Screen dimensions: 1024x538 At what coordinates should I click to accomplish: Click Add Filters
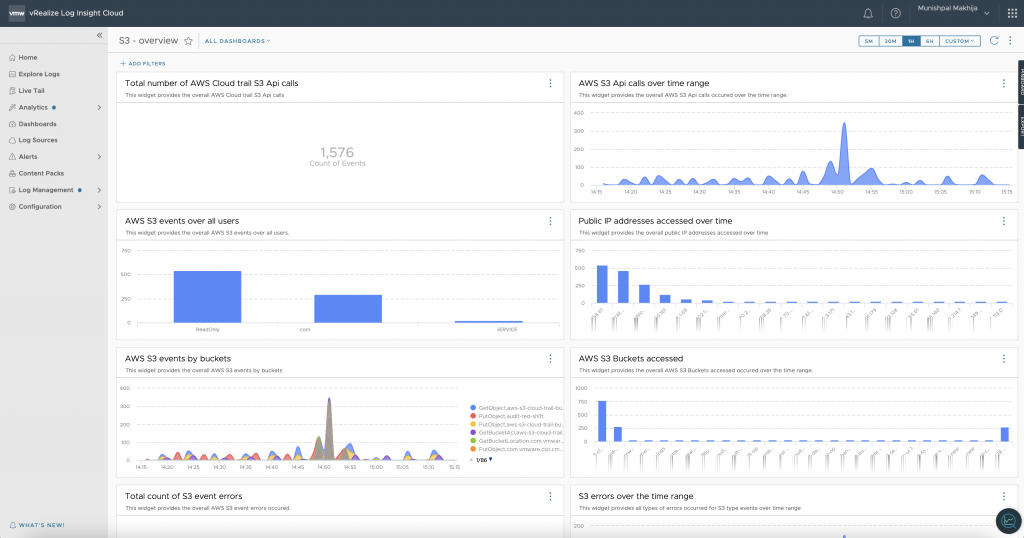[x=143, y=64]
